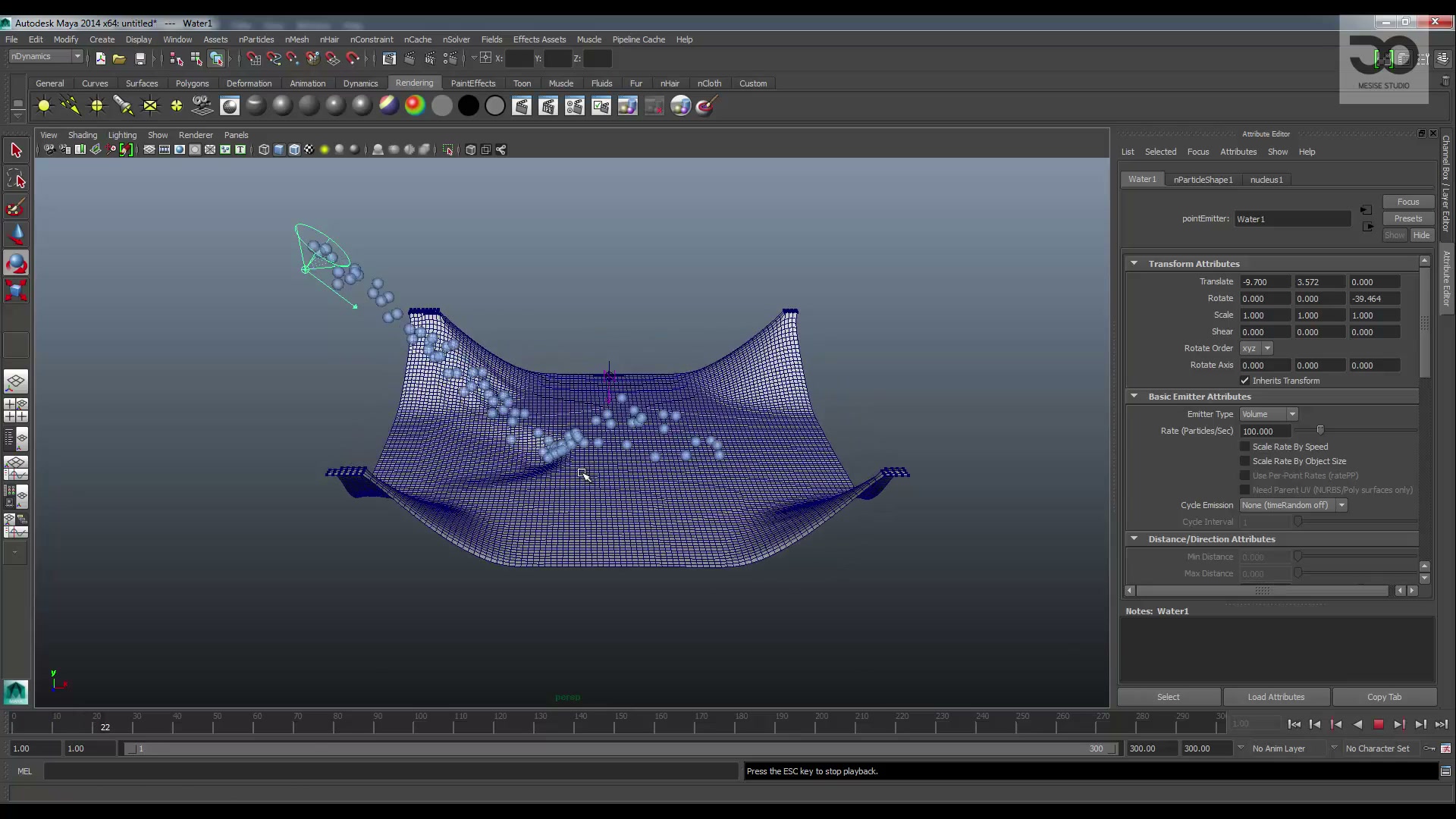Switch to the nucleus1 tab
The height and width of the screenshot is (819, 1456).
(x=1266, y=180)
